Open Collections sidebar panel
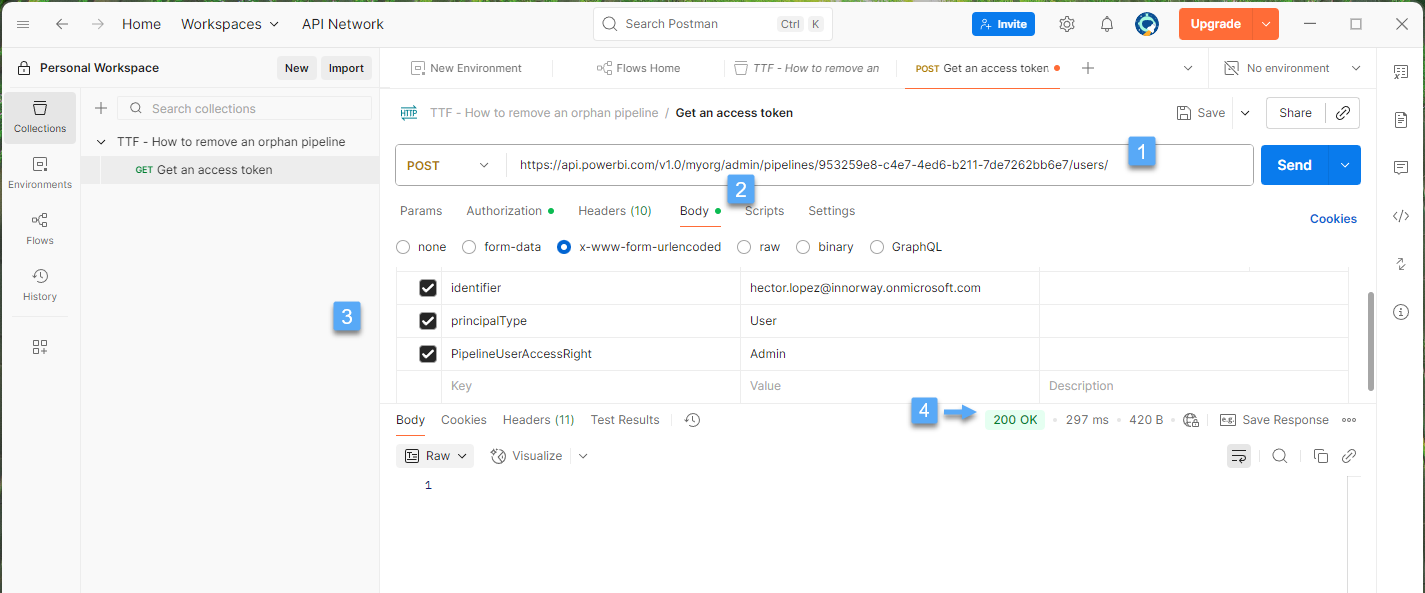1425x593 pixels. [x=40, y=117]
